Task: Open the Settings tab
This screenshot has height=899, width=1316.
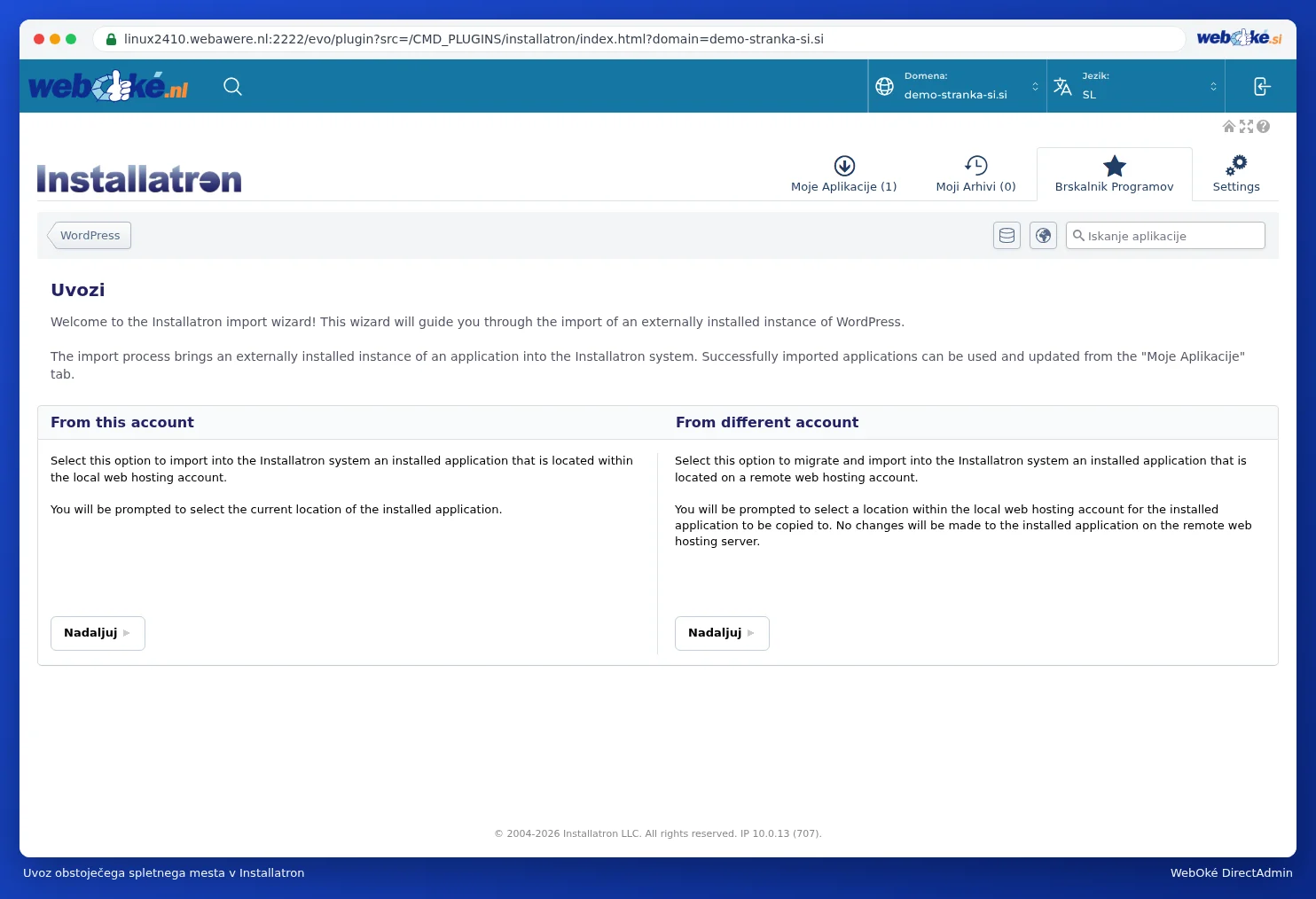Action: (1236, 174)
